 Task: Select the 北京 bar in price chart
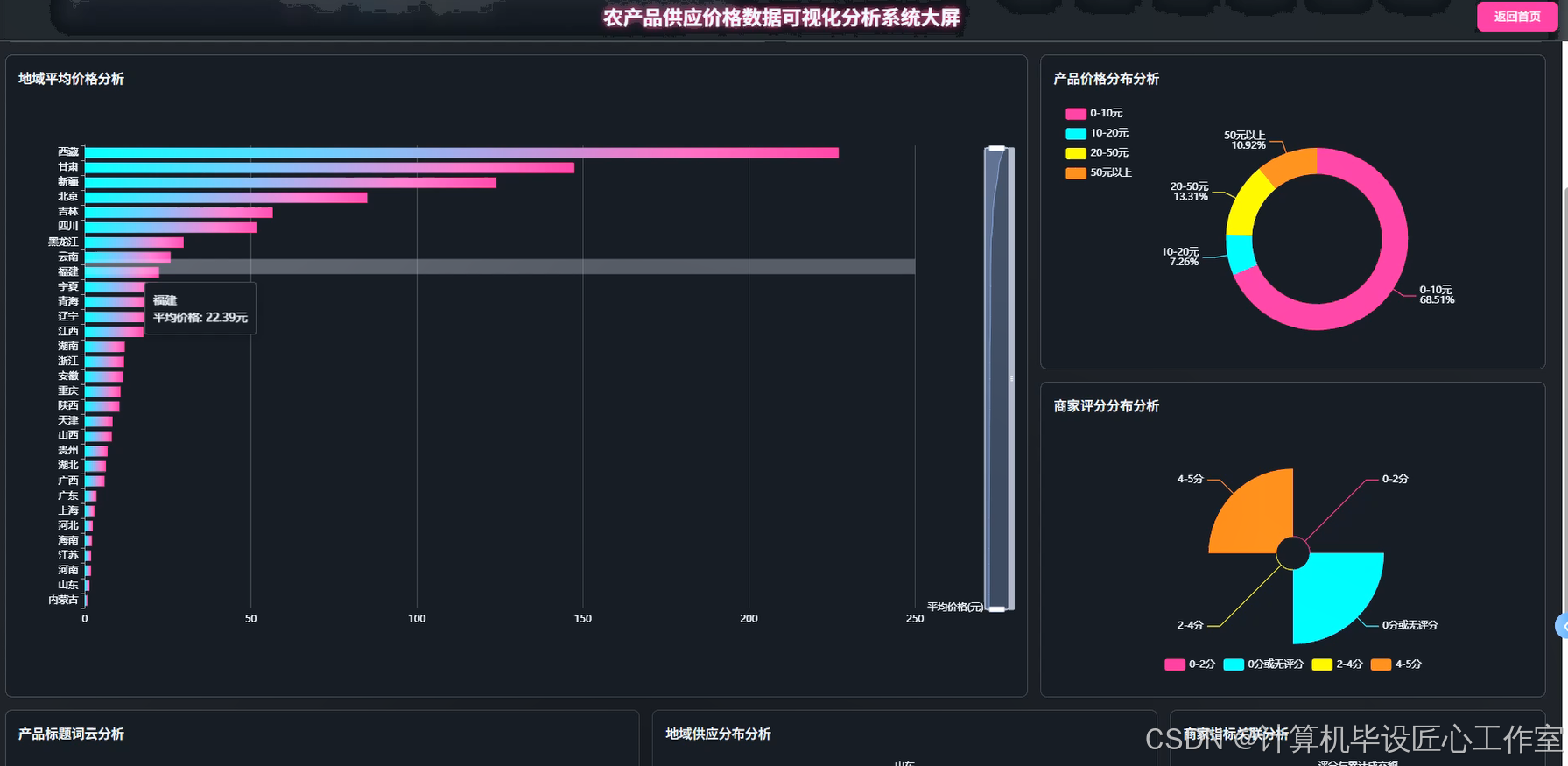point(226,198)
